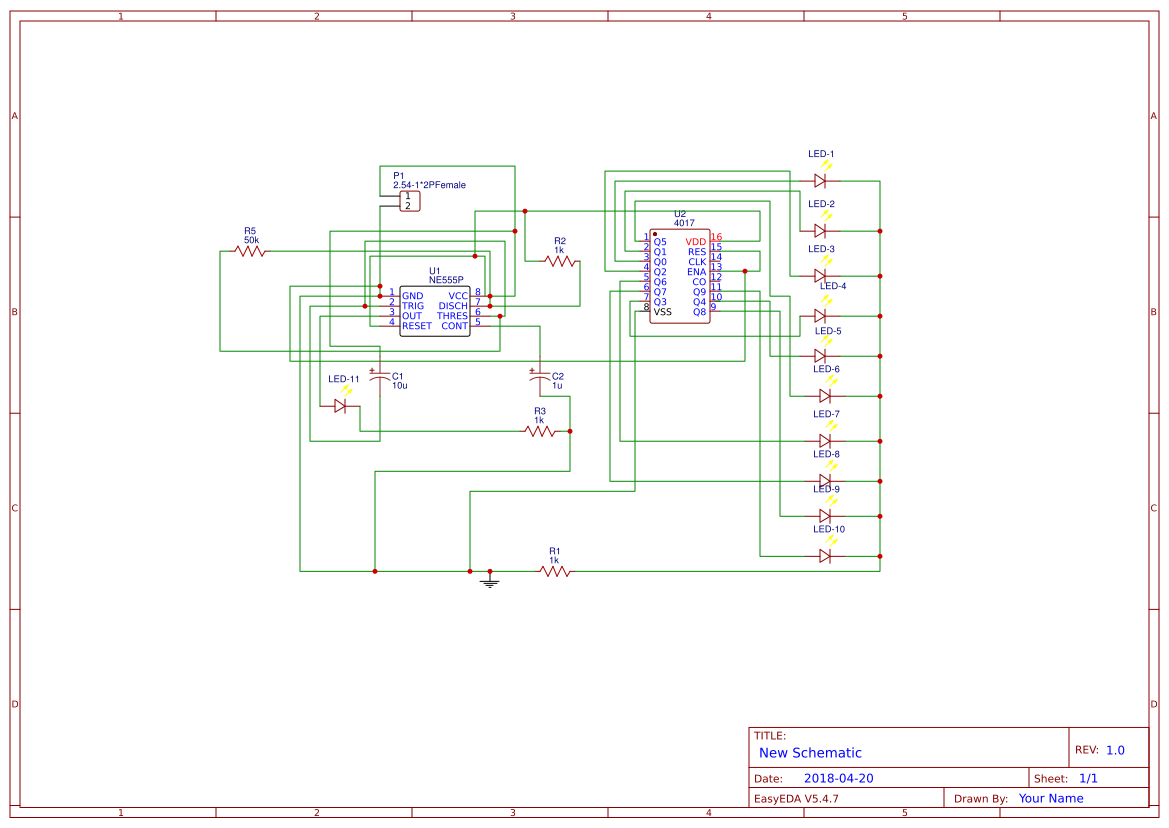Select the 4017 counter chip U2
Image resolution: width=1169 pixels, height=828 pixels.
[678, 275]
